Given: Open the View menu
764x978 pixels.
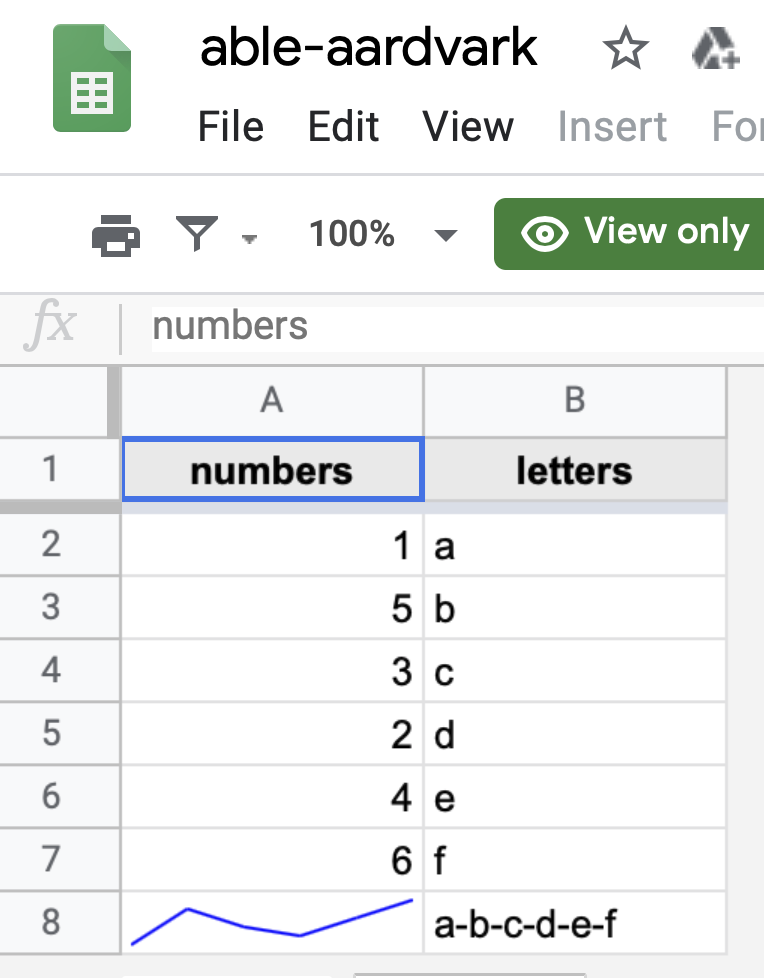Looking at the screenshot, I should (x=468, y=127).
